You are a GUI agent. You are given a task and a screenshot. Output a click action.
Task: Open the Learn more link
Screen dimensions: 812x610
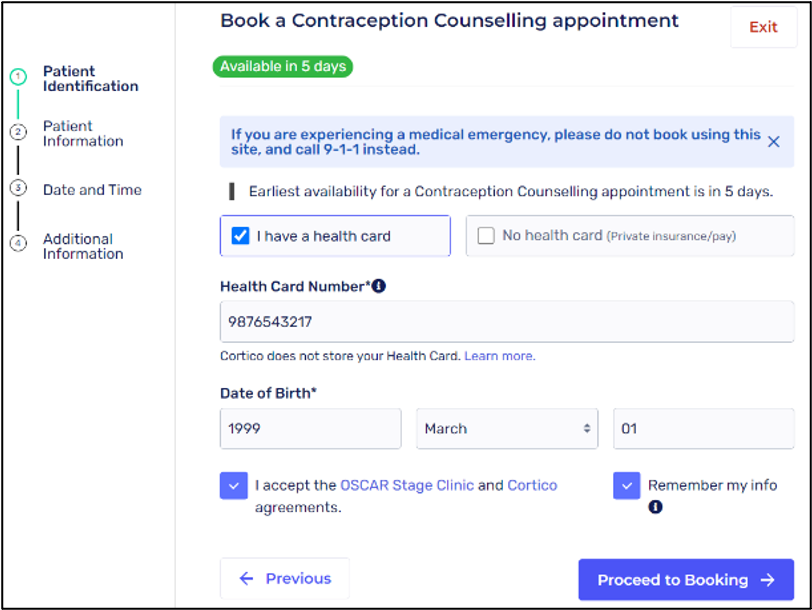tap(498, 356)
